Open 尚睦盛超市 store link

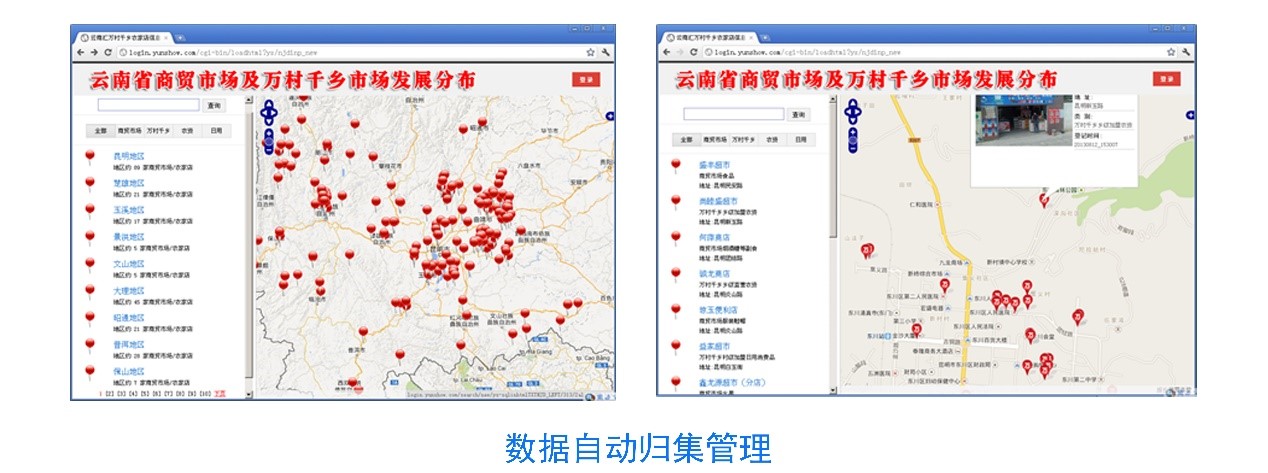point(718,201)
